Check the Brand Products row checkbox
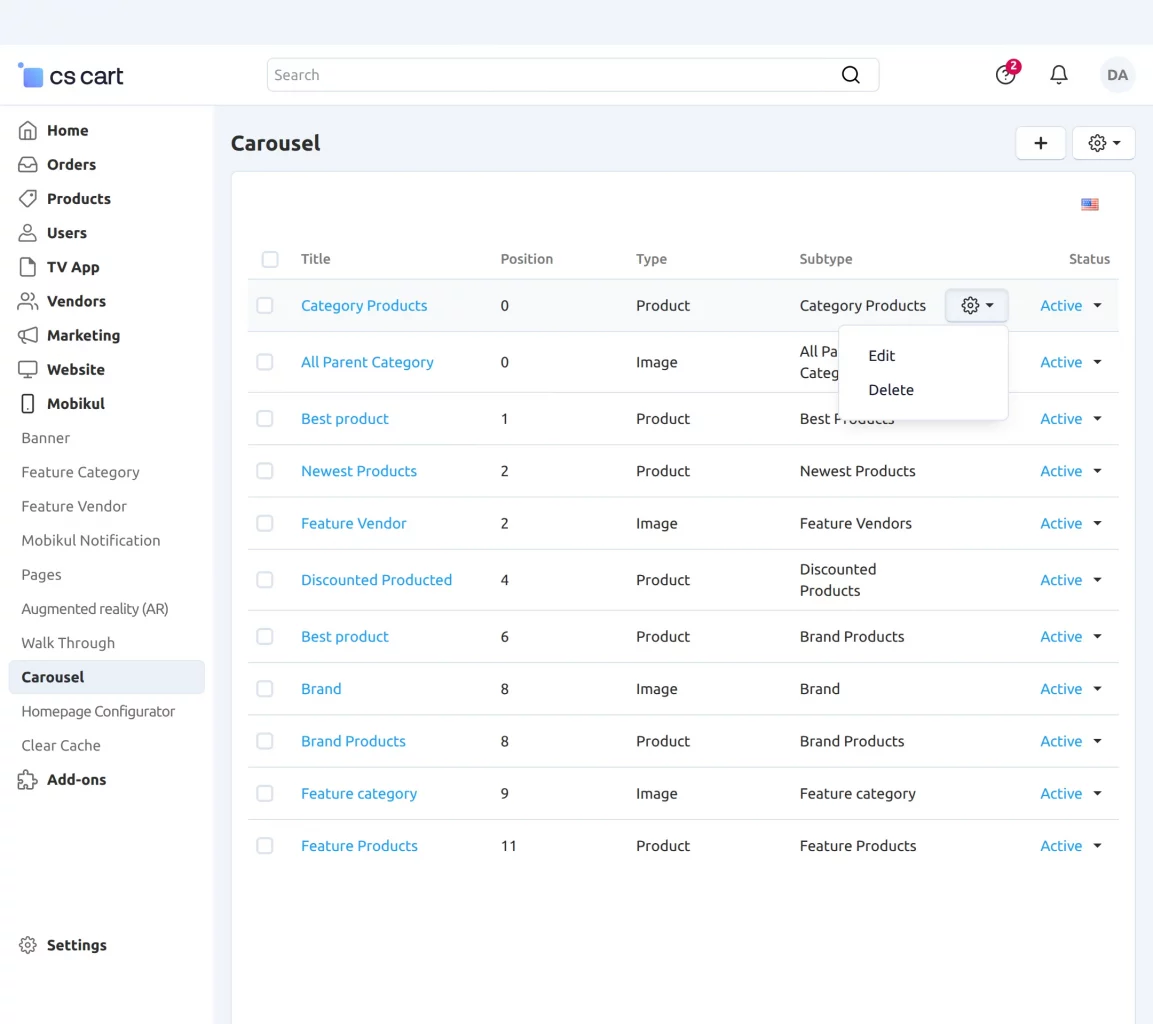The height and width of the screenshot is (1024, 1153). 265,741
